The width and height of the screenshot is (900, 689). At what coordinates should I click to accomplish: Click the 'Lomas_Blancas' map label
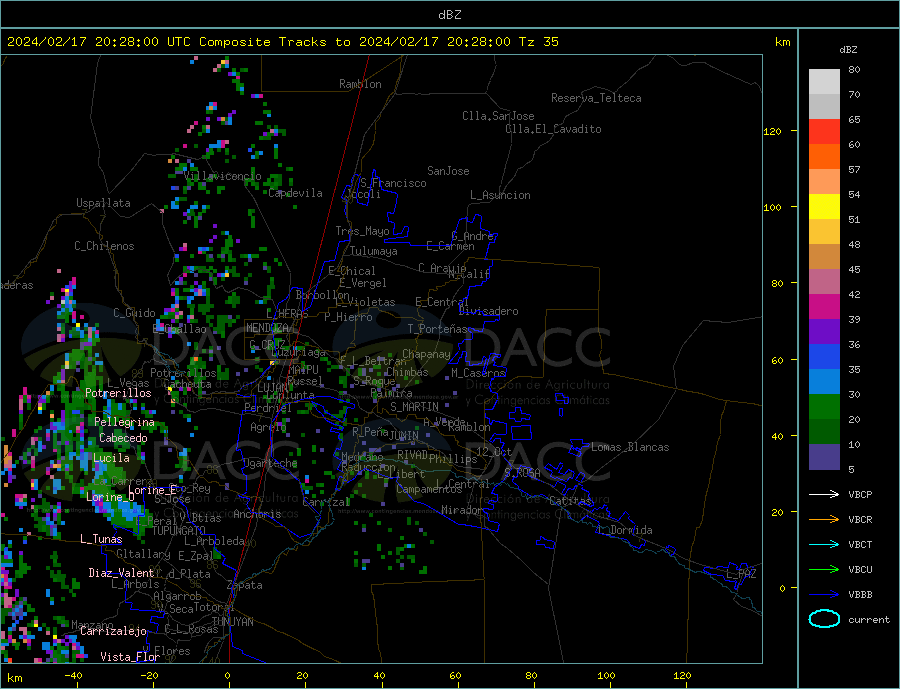(x=630, y=447)
